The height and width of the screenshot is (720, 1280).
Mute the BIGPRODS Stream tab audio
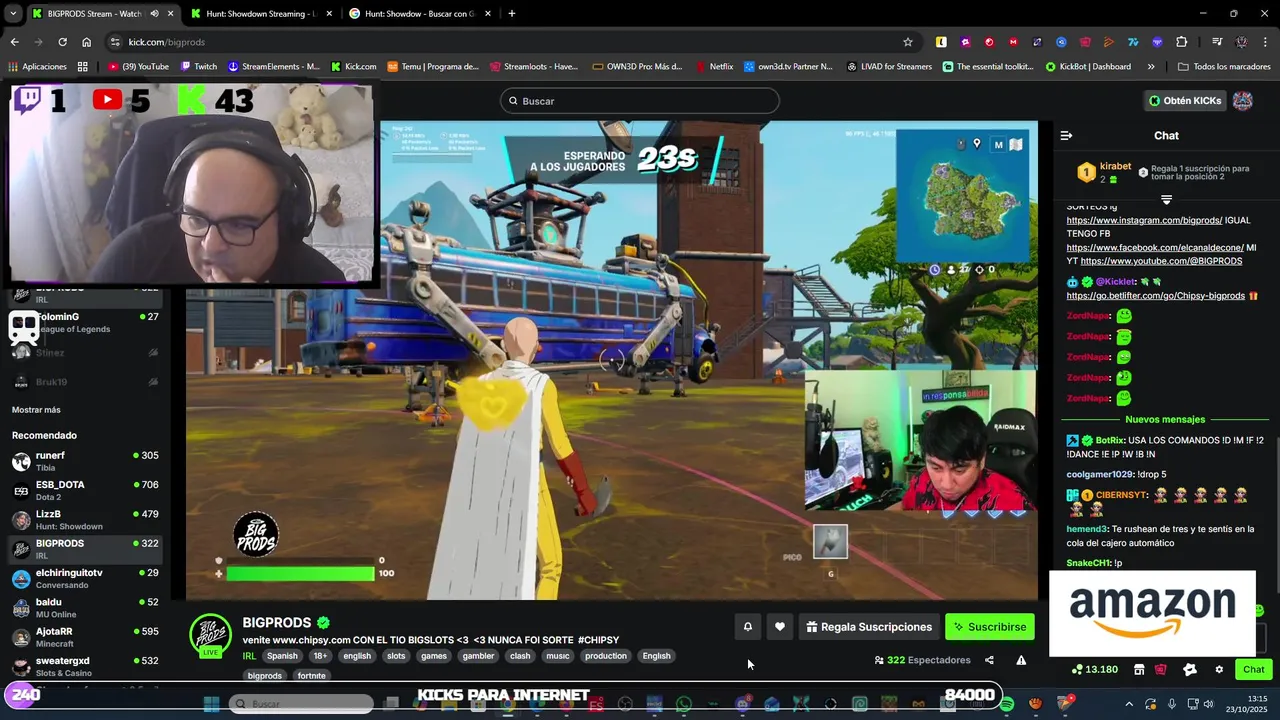tap(154, 14)
